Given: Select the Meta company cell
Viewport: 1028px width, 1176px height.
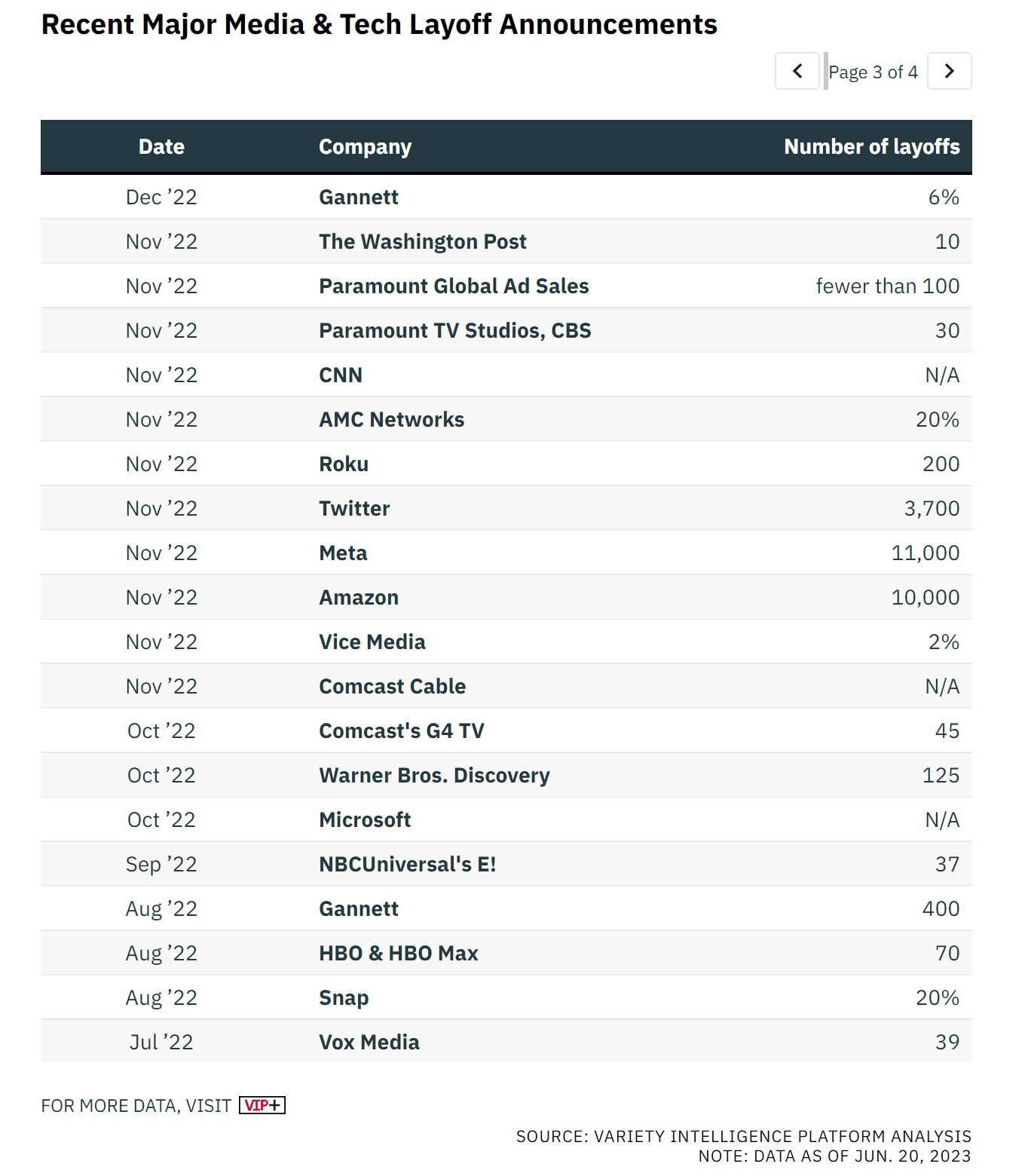Looking at the screenshot, I should tap(343, 553).
